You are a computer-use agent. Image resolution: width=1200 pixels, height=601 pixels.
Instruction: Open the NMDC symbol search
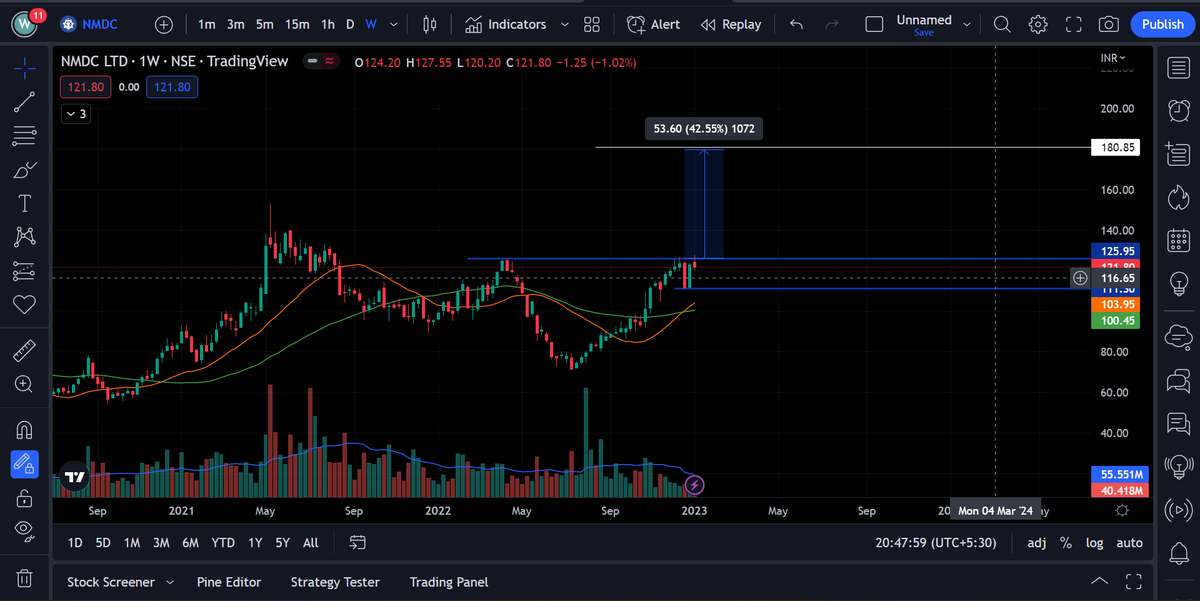point(90,24)
